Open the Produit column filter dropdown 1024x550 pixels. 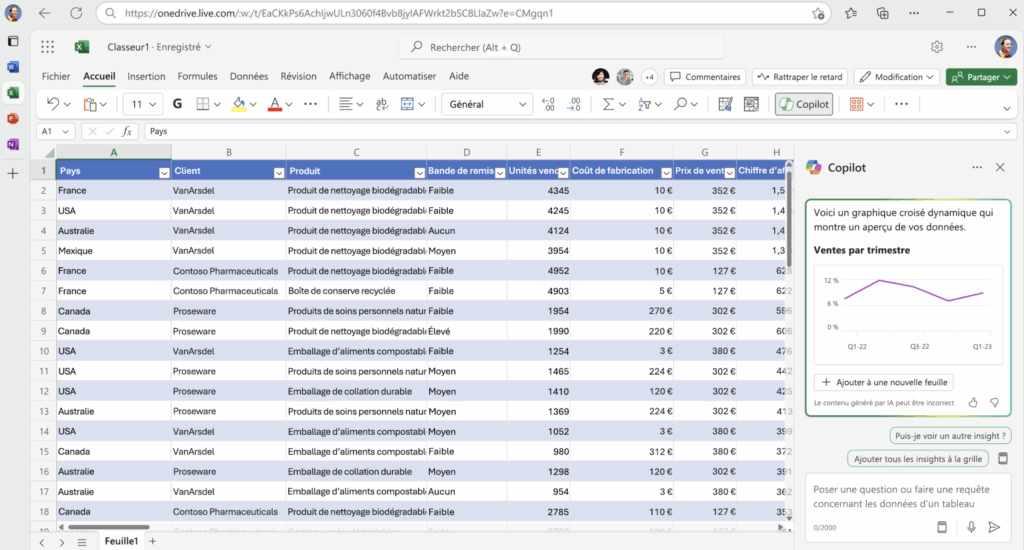pyautogui.click(x=419, y=172)
